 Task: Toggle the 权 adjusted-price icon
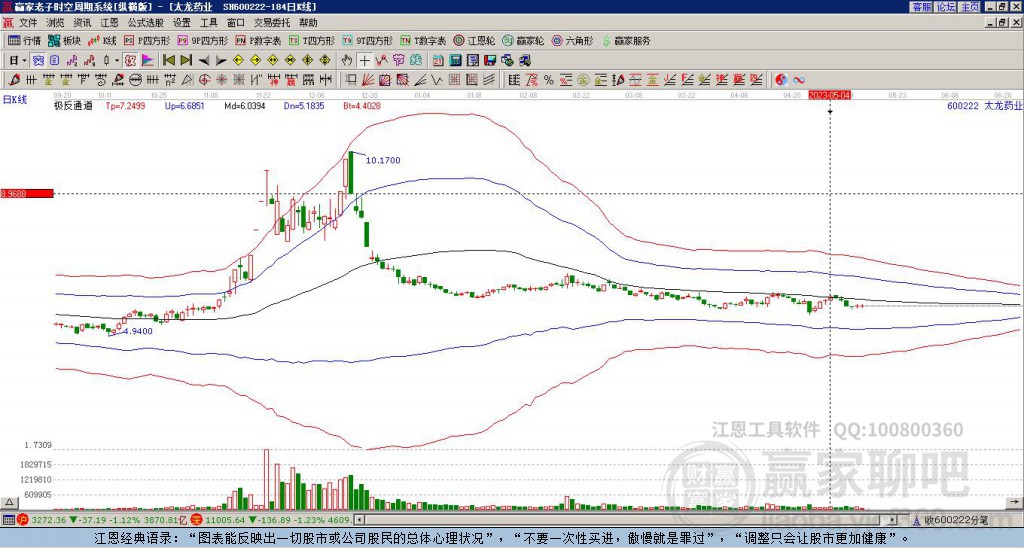coord(130,61)
